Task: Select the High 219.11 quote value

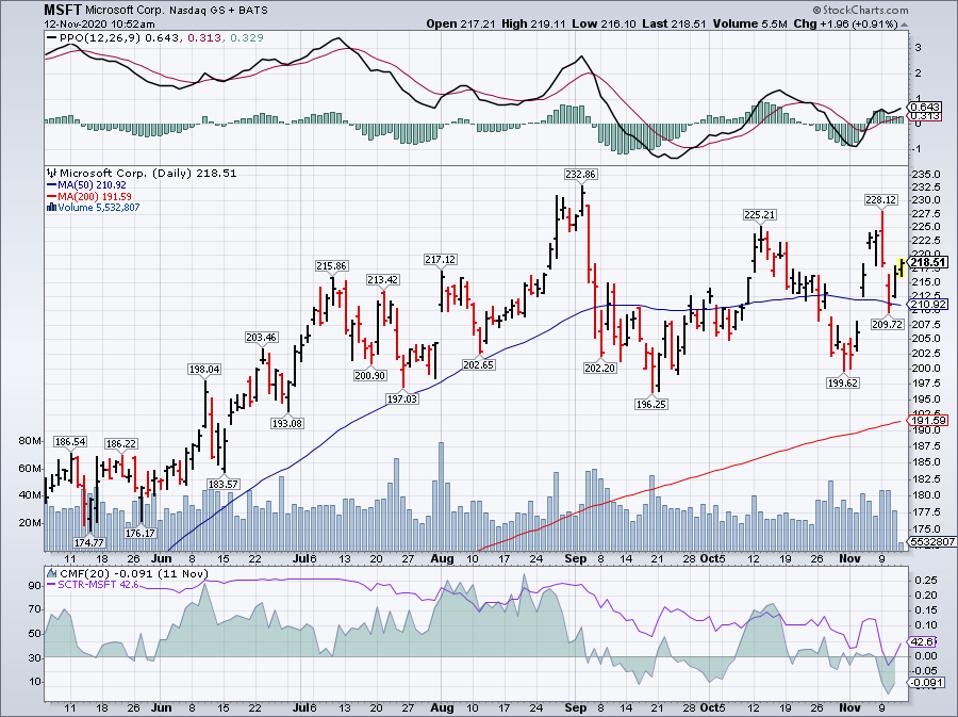Action: point(534,24)
